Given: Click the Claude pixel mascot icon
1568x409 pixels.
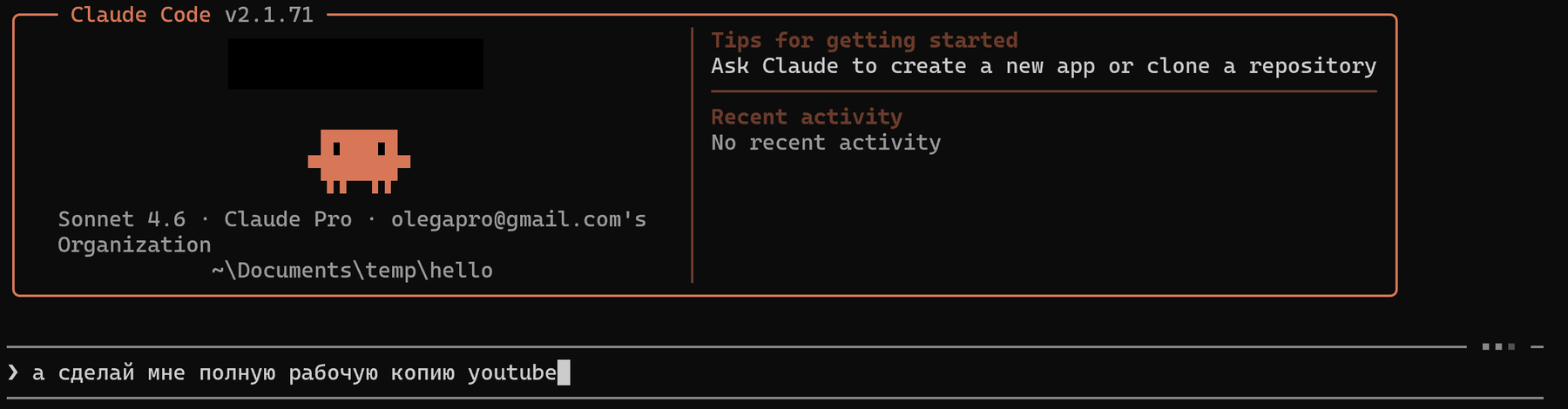Looking at the screenshot, I should click(x=359, y=161).
